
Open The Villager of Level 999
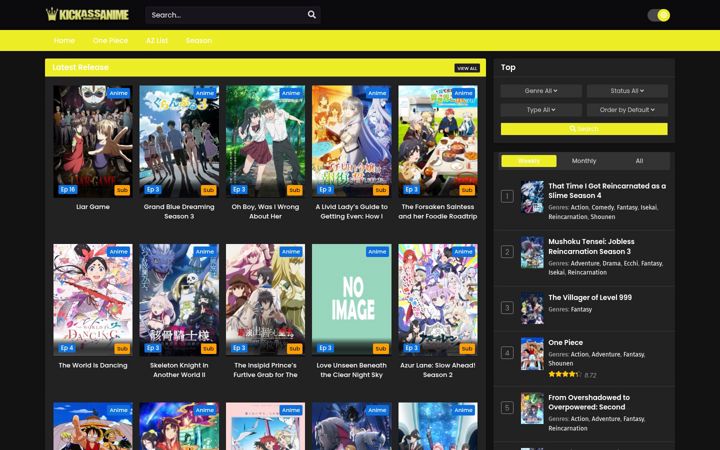[x=590, y=298]
